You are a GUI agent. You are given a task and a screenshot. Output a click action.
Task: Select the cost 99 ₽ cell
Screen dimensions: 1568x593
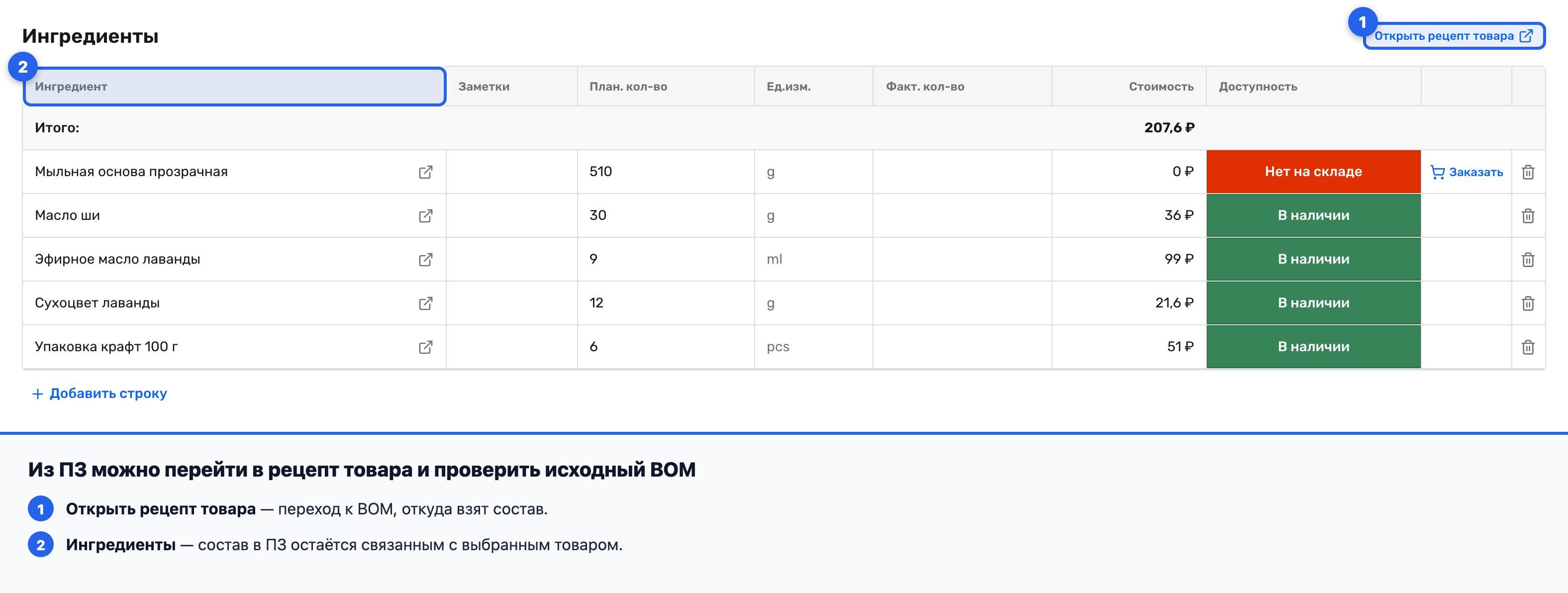pos(1129,259)
